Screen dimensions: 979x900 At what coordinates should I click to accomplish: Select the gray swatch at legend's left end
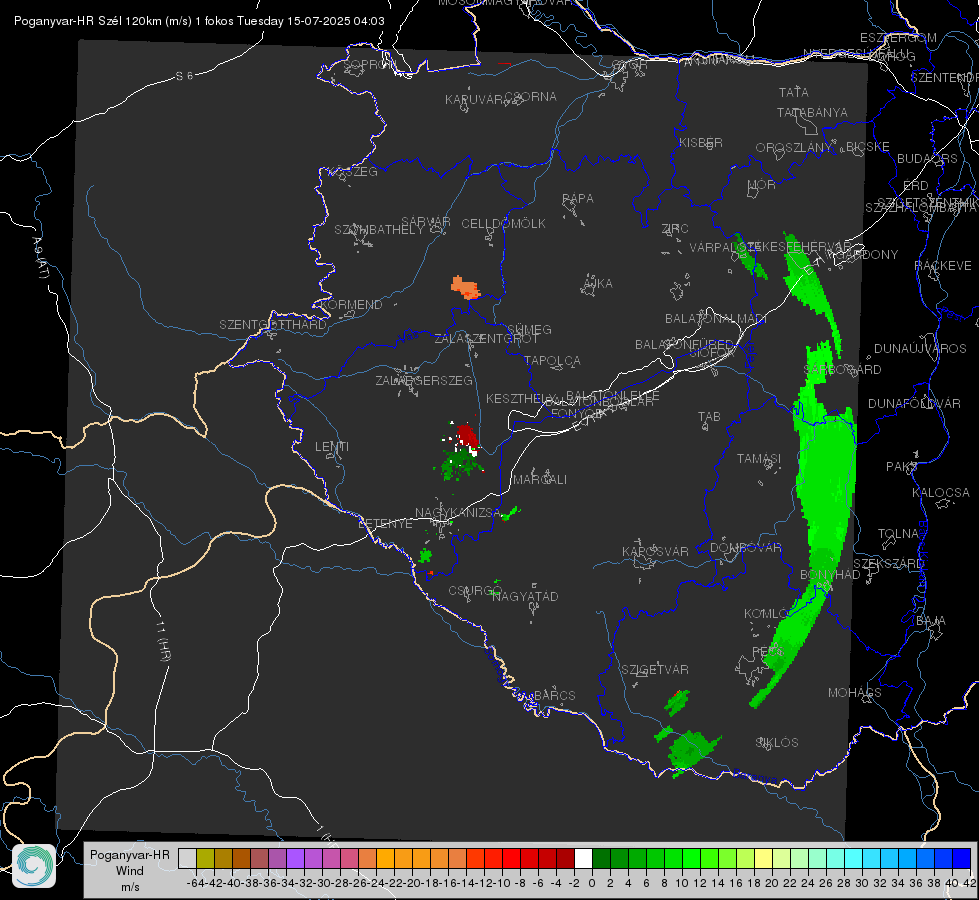point(187,858)
